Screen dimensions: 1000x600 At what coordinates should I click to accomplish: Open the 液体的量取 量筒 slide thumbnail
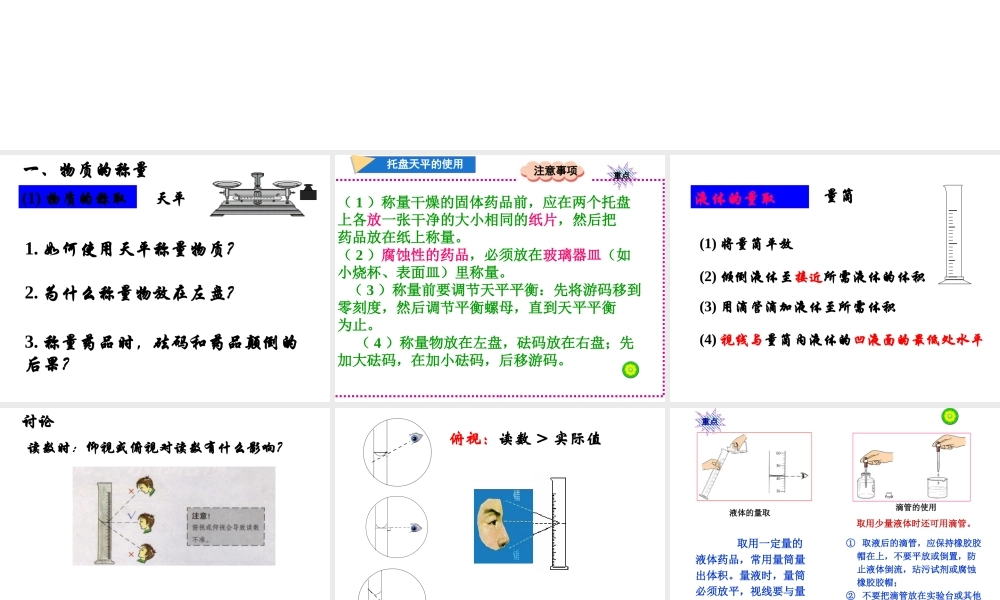point(835,278)
